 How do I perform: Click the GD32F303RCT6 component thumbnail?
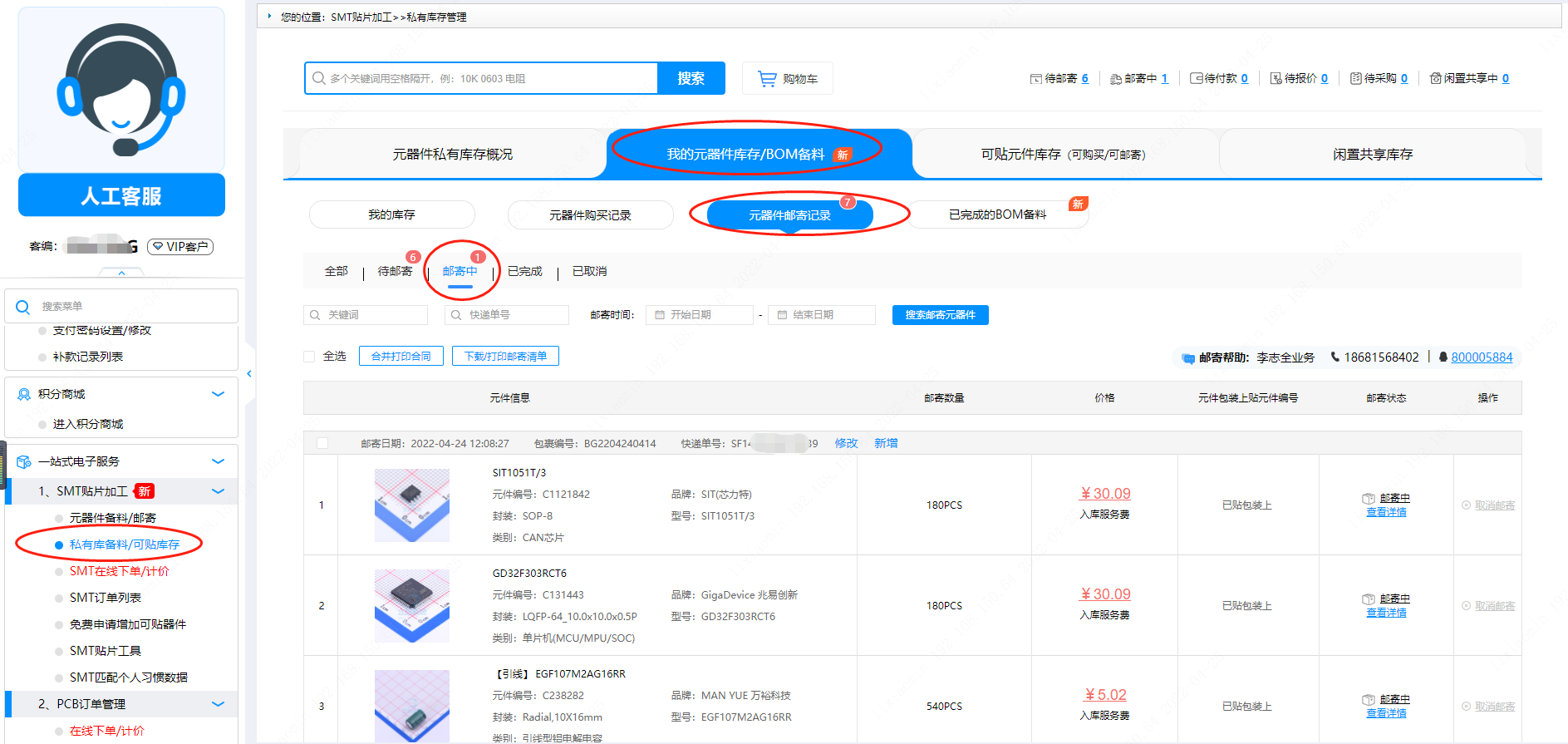pos(412,606)
